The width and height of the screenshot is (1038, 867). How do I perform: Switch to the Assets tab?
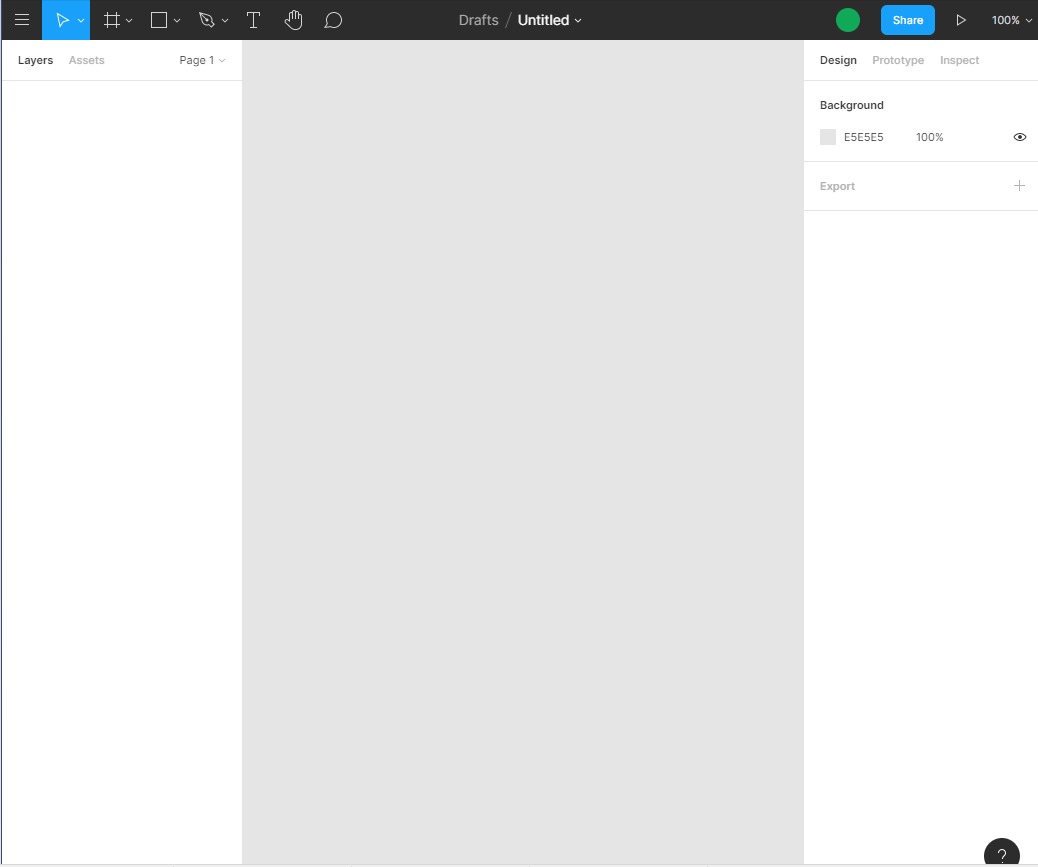click(87, 60)
